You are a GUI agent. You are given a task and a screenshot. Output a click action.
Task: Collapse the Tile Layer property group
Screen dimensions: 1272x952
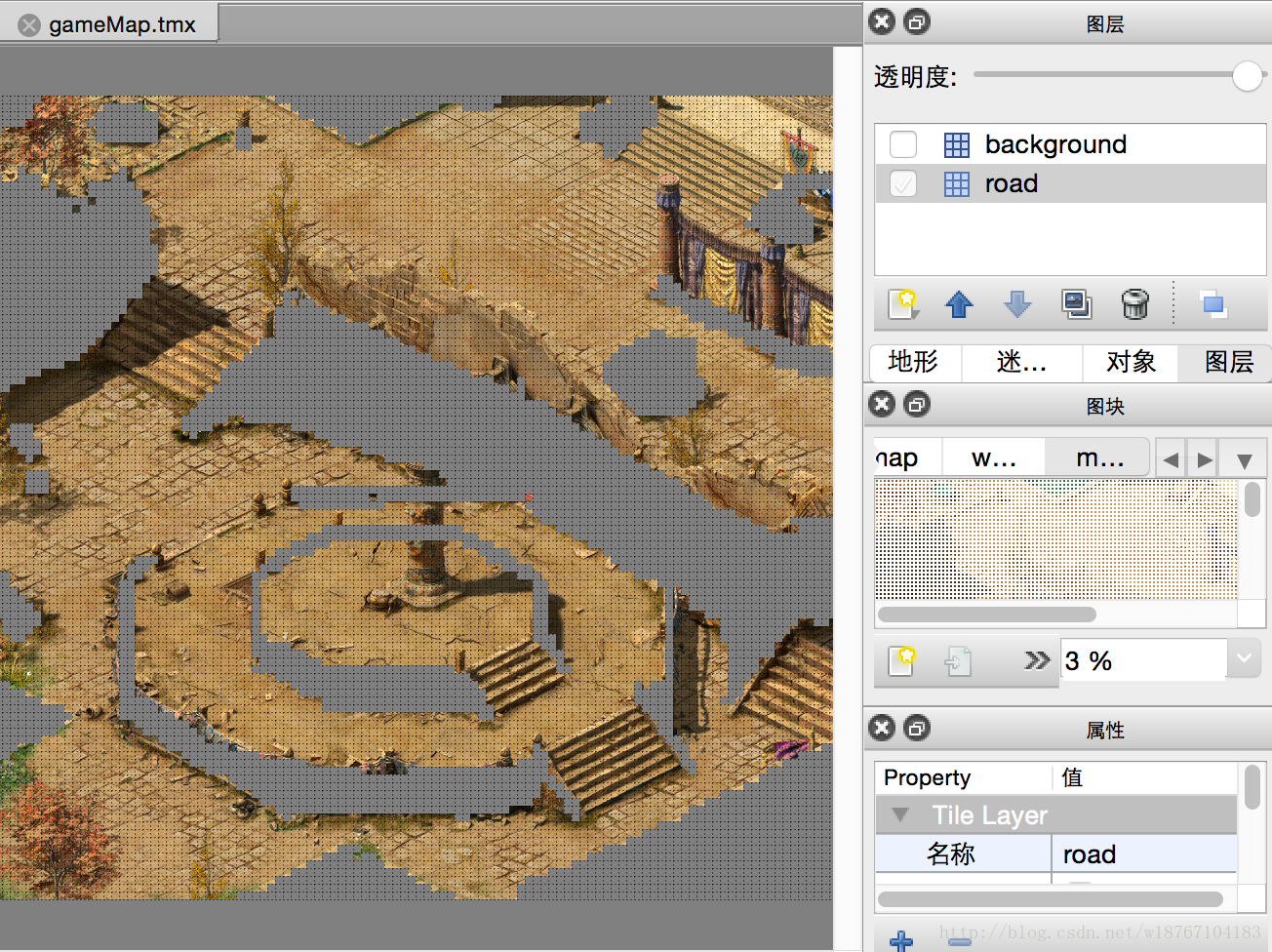pos(900,814)
